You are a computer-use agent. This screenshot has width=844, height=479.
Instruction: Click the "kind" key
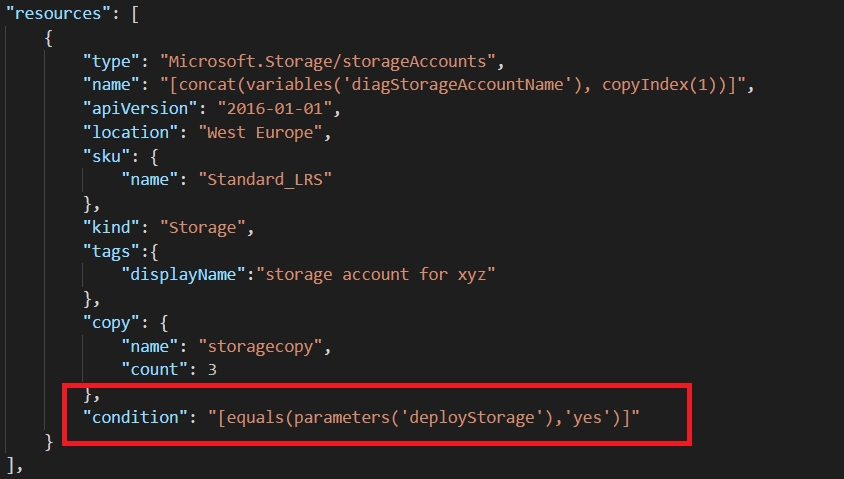click(x=111, y=227)
